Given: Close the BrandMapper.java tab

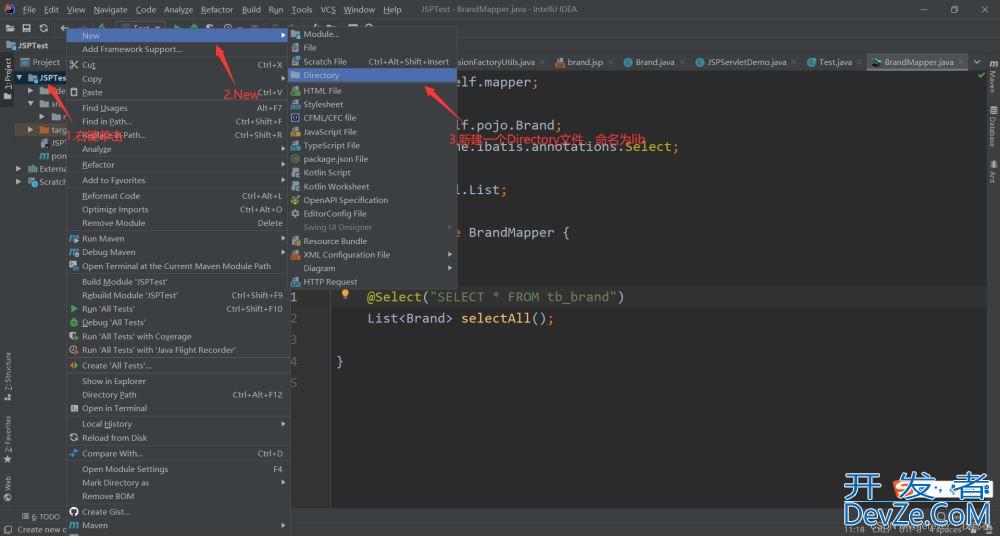Looking at the screenshot, I should coord(960,63).
